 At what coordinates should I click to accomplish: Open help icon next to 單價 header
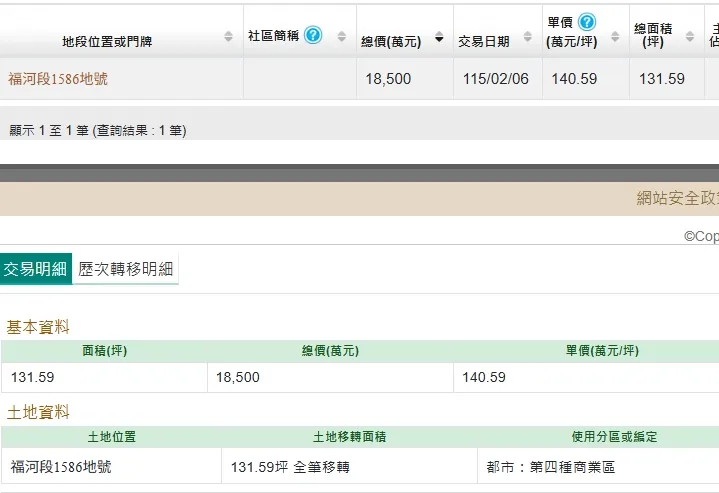[x=587, y=22]
